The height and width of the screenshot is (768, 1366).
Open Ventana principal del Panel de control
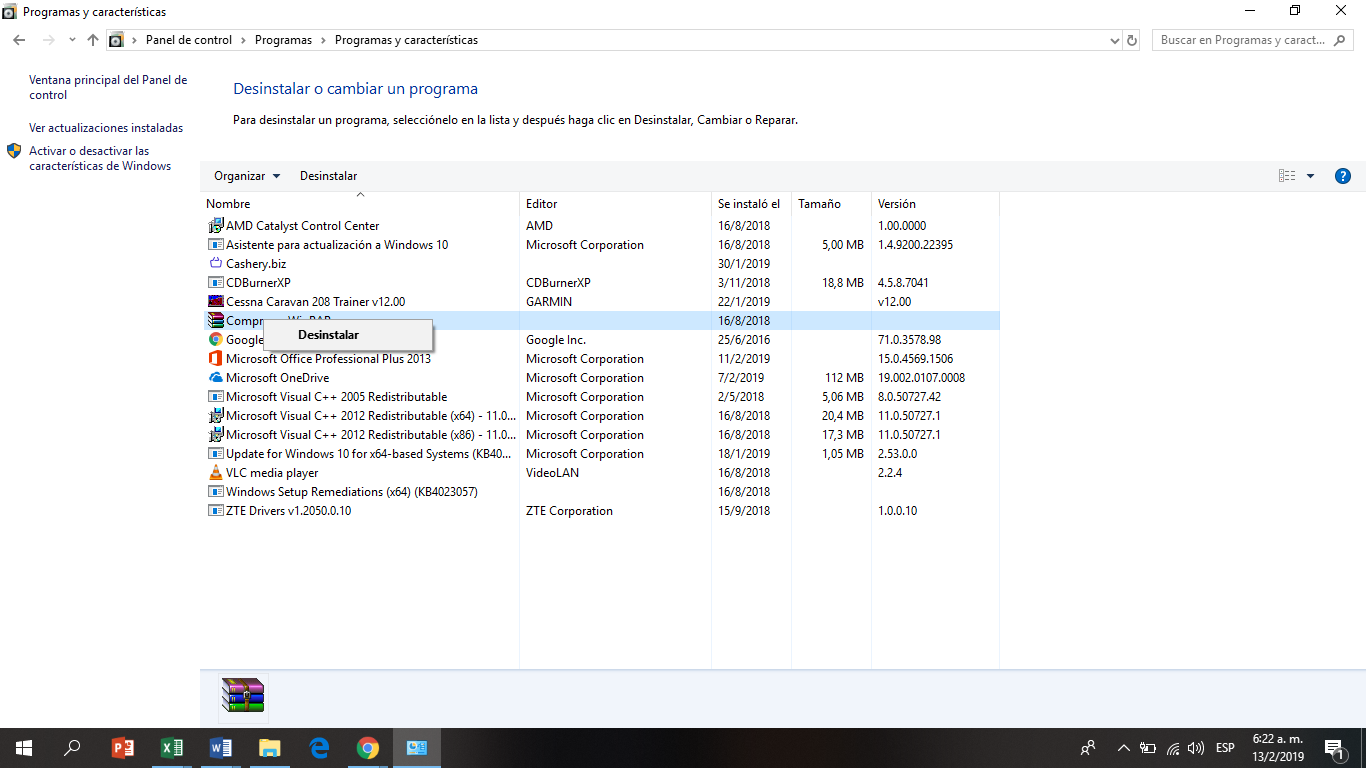click(108, 88)
